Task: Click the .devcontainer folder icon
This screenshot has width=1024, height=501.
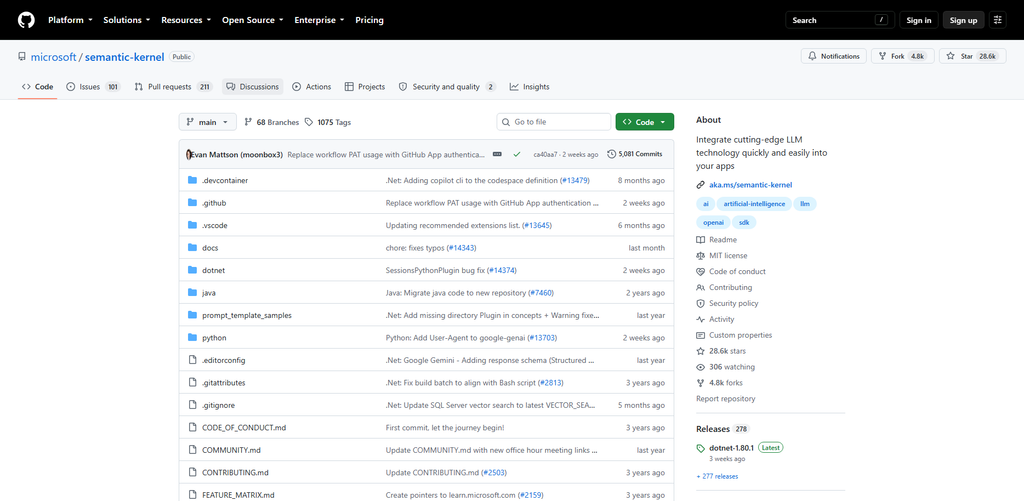Action: (x=192, y=180)
